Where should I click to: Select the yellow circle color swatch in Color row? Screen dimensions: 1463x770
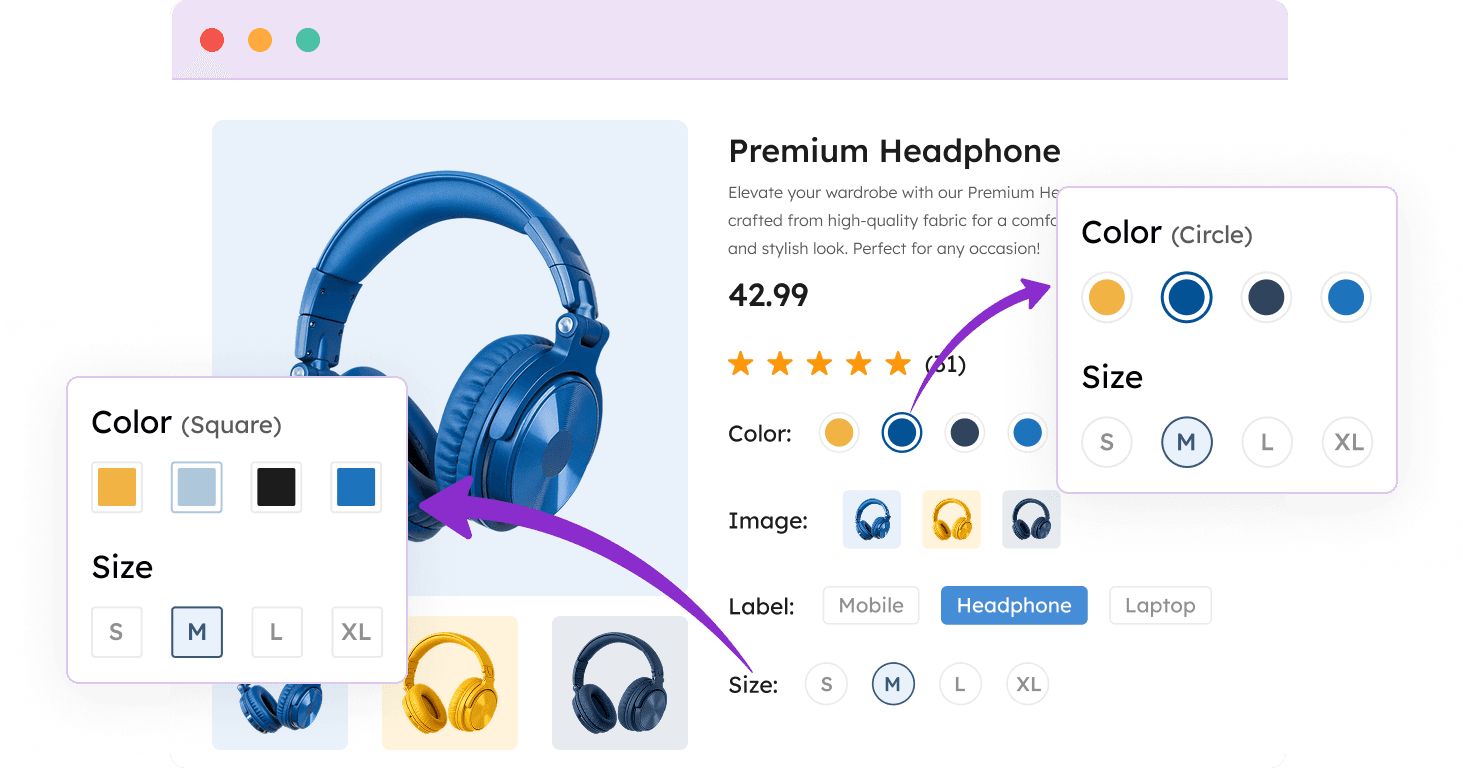[839, 433]
